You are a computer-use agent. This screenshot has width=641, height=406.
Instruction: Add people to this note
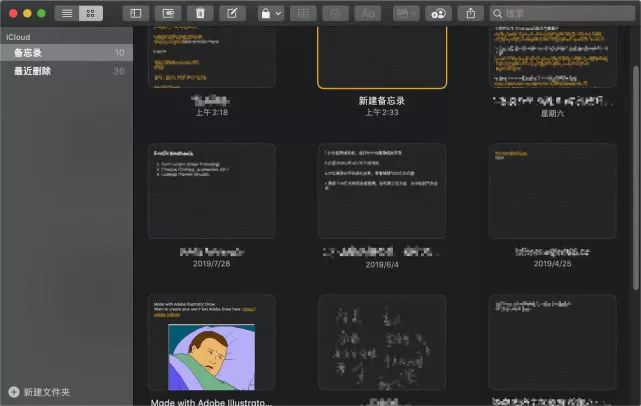click(x=438, y=13)
